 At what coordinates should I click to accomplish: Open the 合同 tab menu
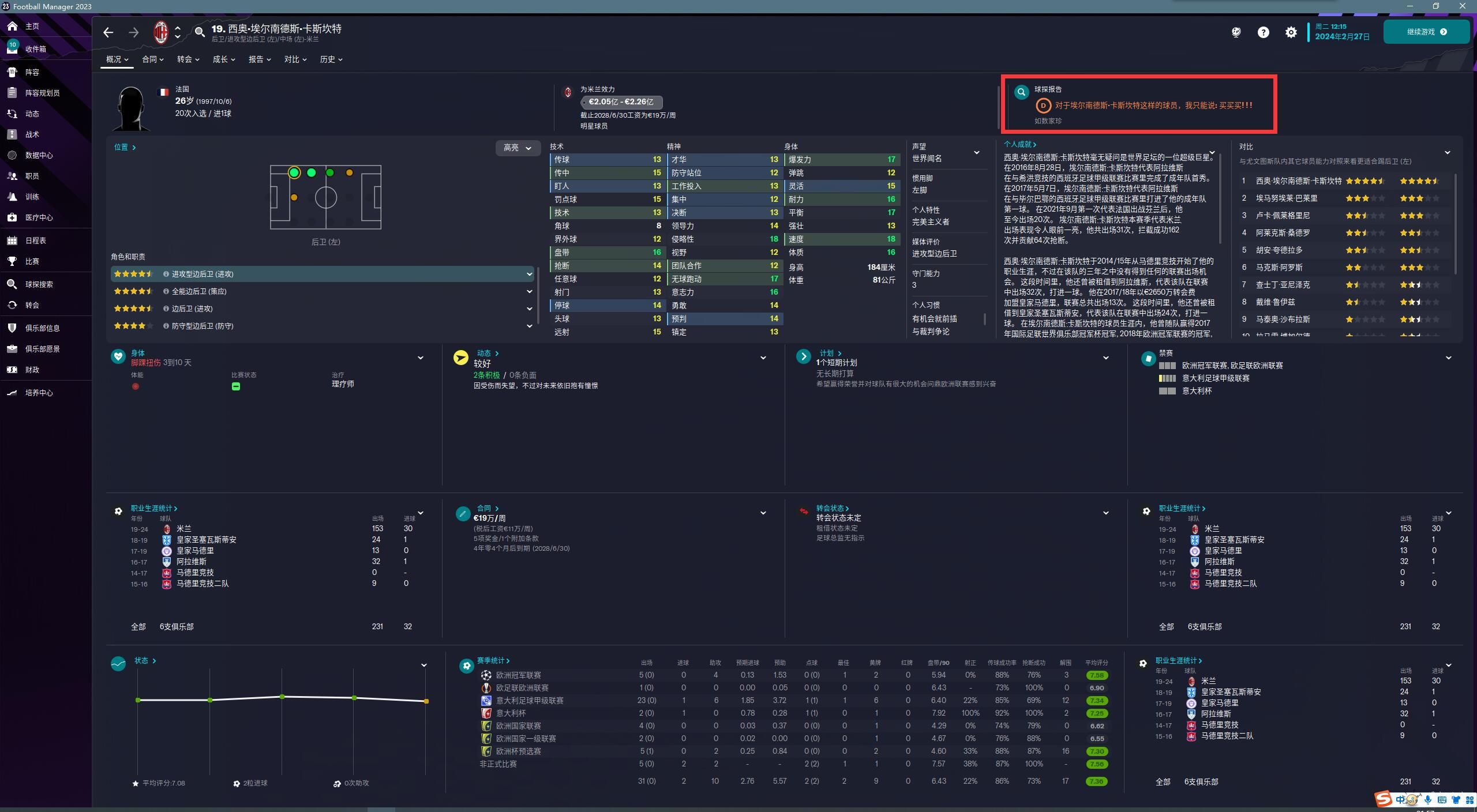point(152,59)
